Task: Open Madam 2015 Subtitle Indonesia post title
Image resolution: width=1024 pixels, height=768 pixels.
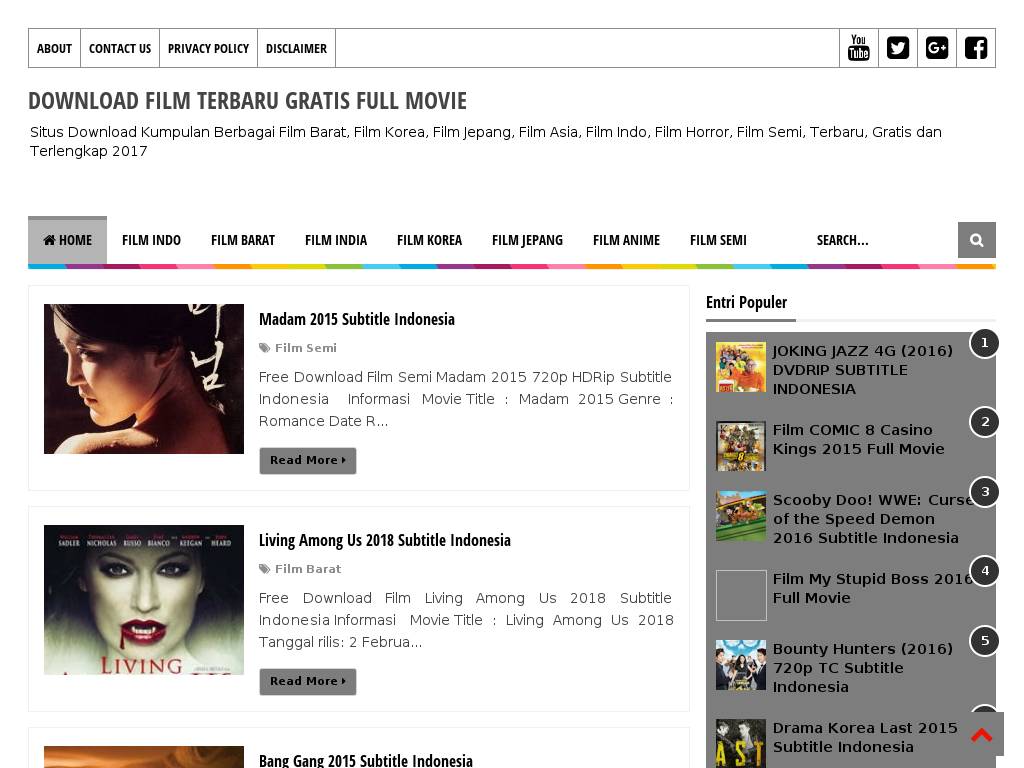Action: 357,319
